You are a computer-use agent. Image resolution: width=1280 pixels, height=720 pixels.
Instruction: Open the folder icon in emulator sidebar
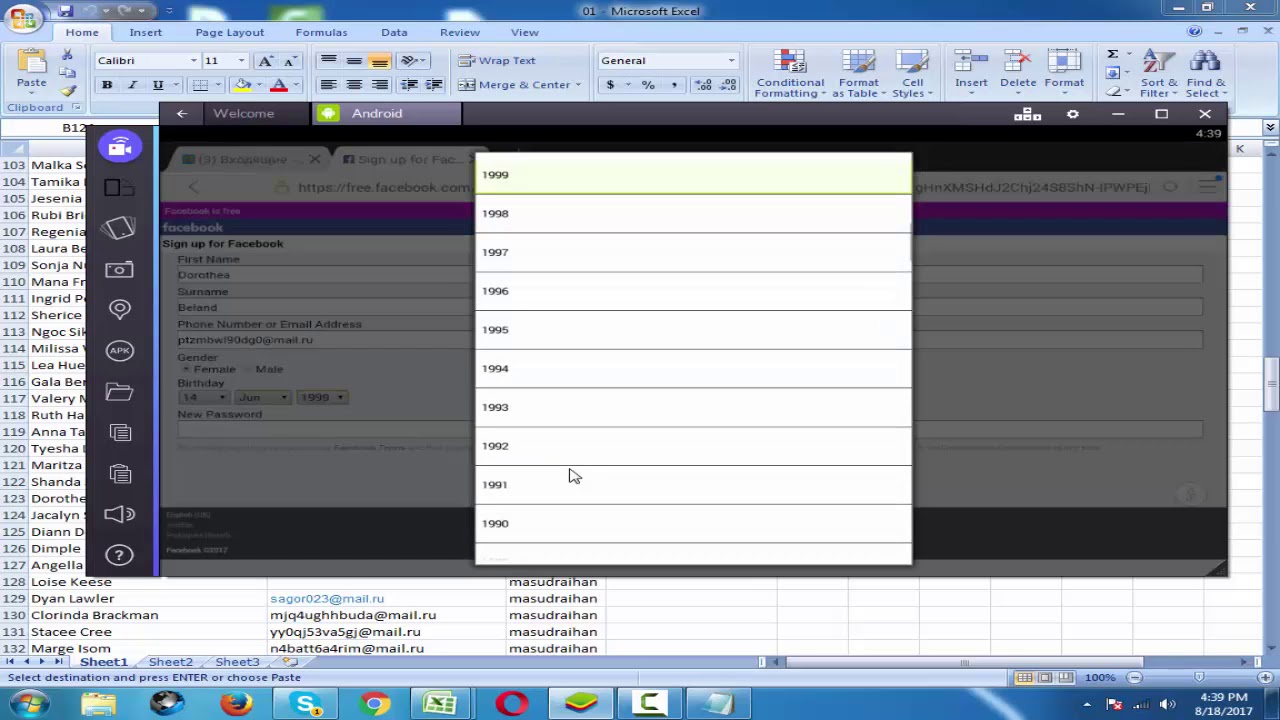pos(119,391)
